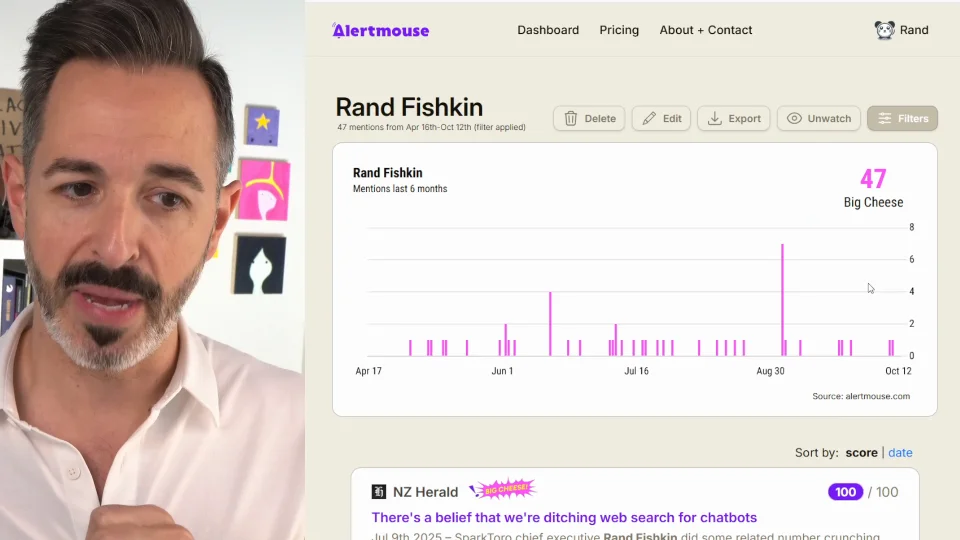960x540 pixels.
Task: Click the 'Apr 17' axis label
Action: click(369, 371)
